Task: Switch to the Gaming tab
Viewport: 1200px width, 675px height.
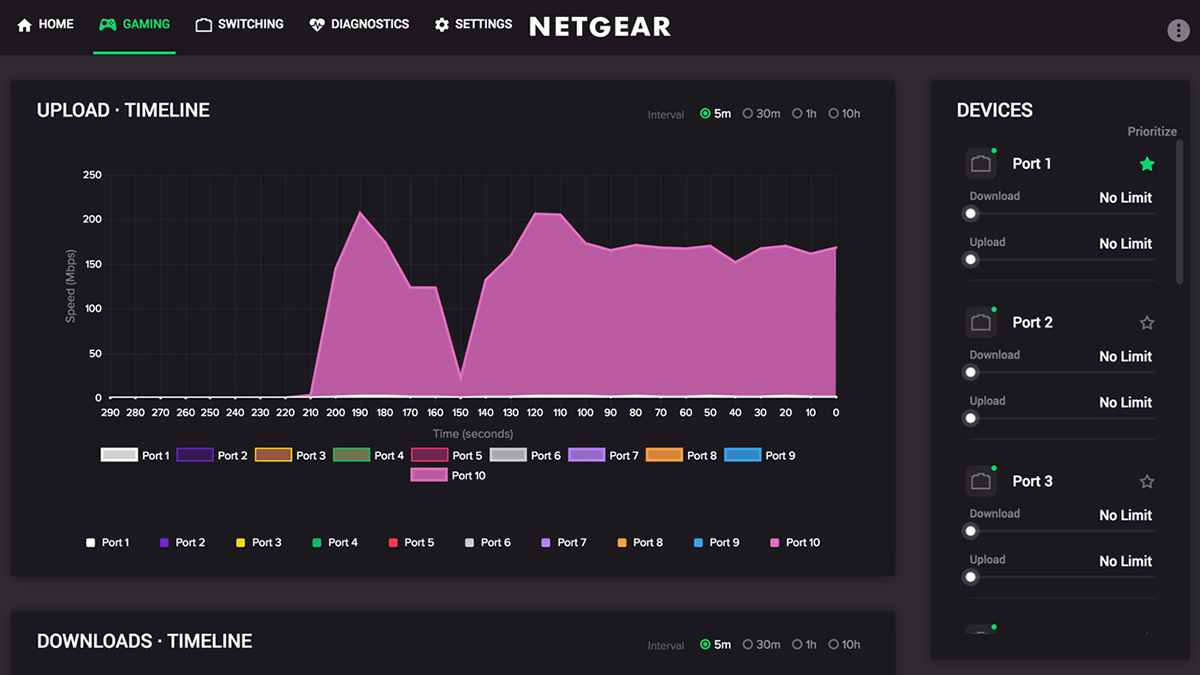Action: pos(134,24)
